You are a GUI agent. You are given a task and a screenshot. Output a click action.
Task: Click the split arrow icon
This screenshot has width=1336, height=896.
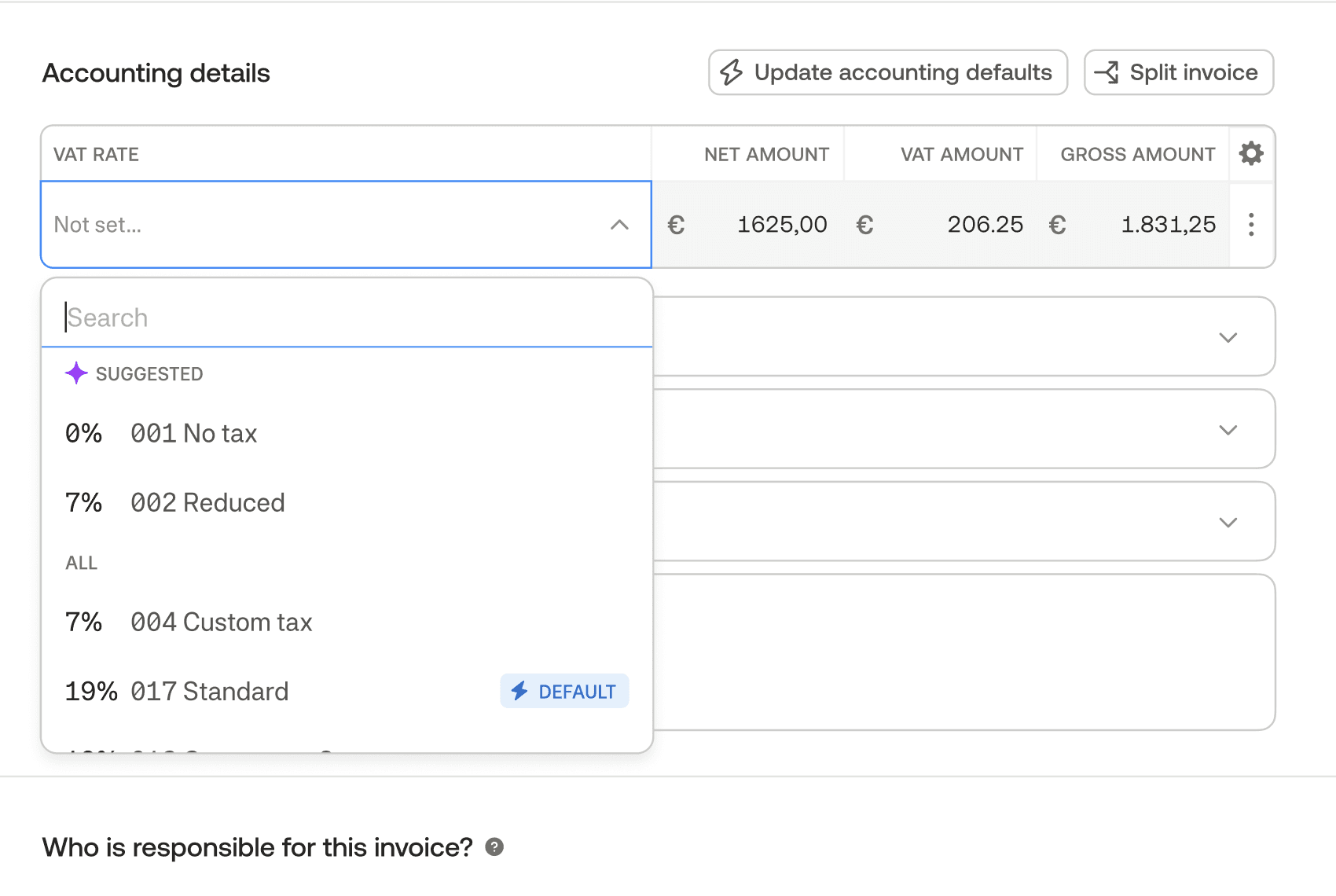click(x=1107, y=72)
